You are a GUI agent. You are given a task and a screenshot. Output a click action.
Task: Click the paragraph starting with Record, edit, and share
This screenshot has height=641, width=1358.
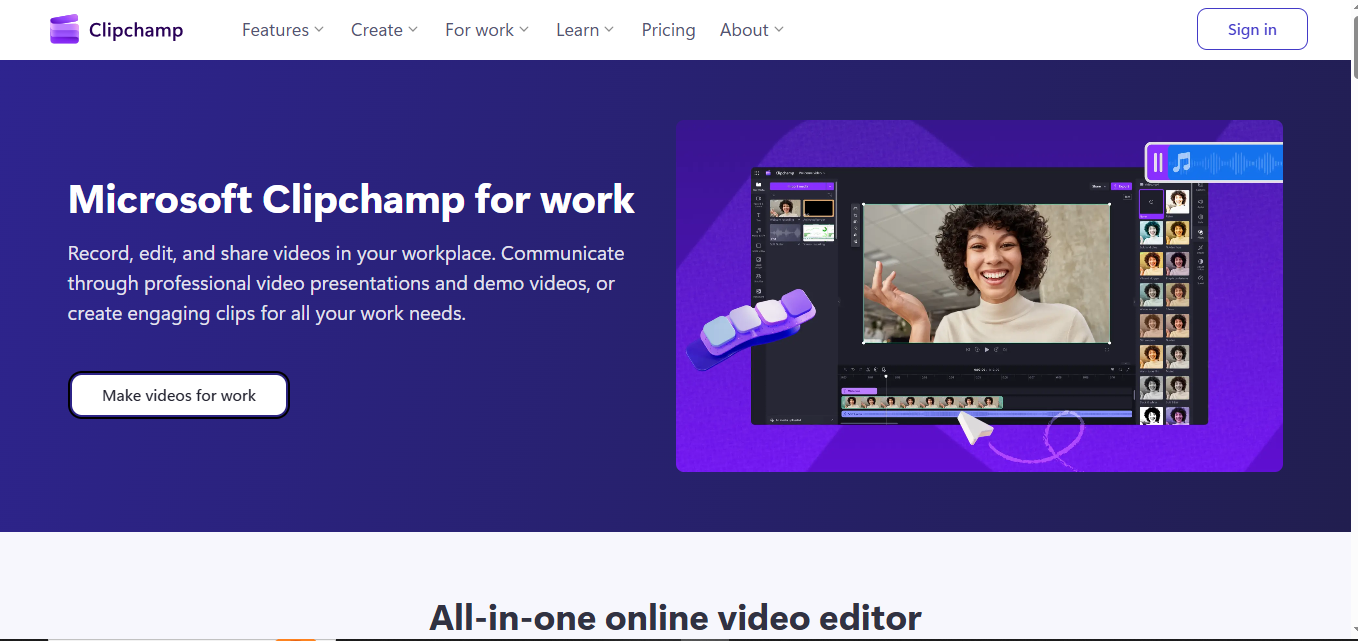point(346,283)
